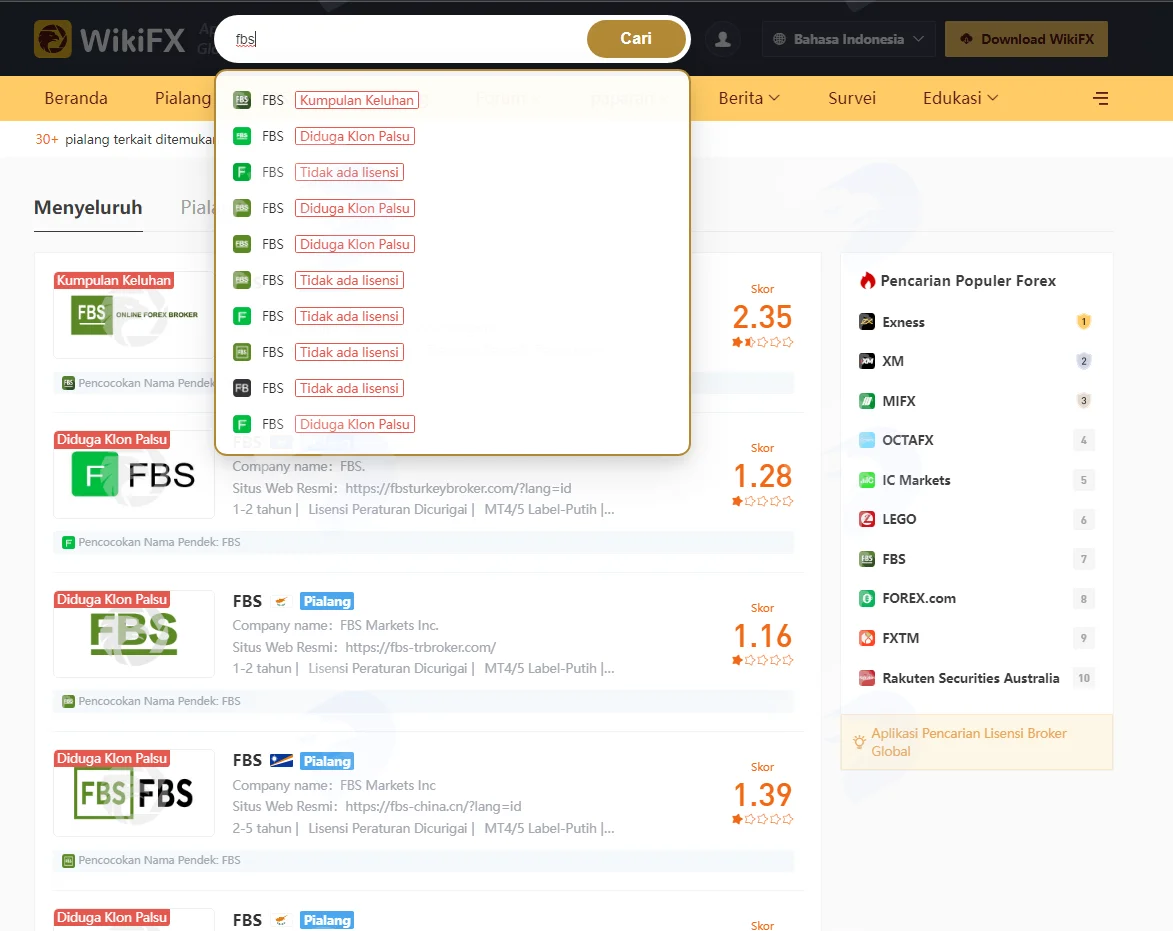Click the FXTM broker icon

coord(867,638)
